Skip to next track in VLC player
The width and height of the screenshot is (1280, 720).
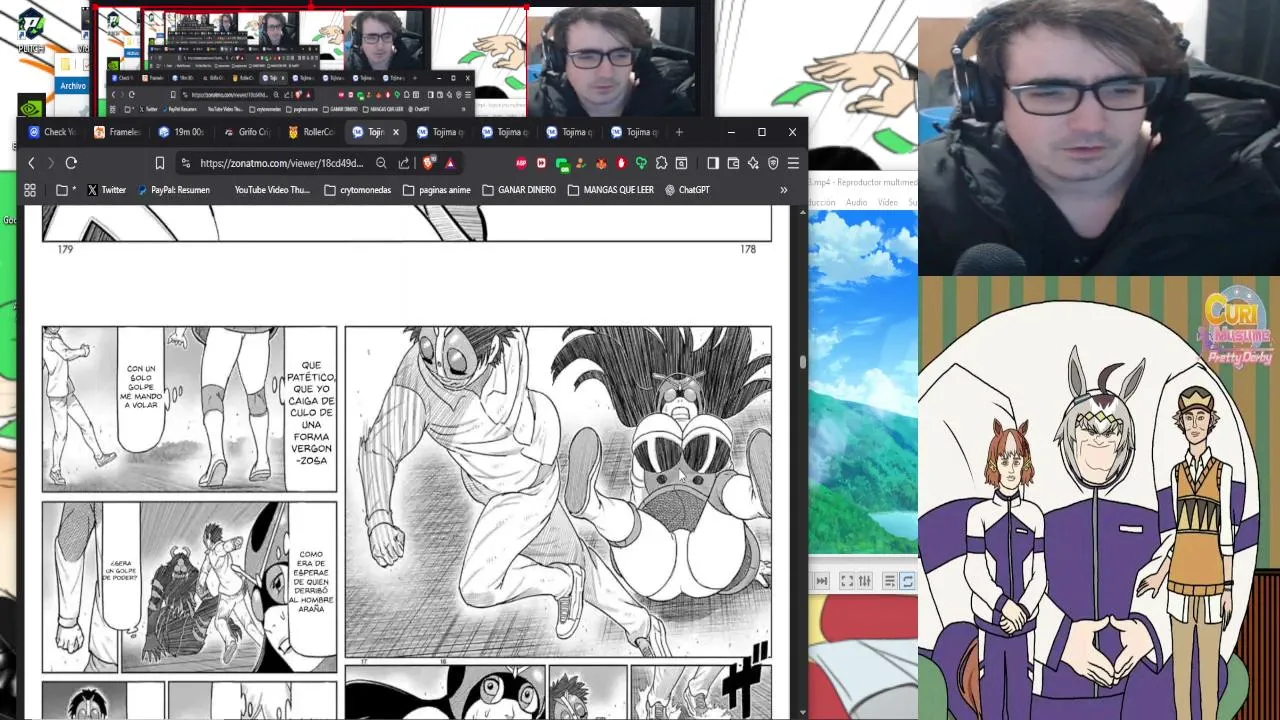tap(821, 581)
